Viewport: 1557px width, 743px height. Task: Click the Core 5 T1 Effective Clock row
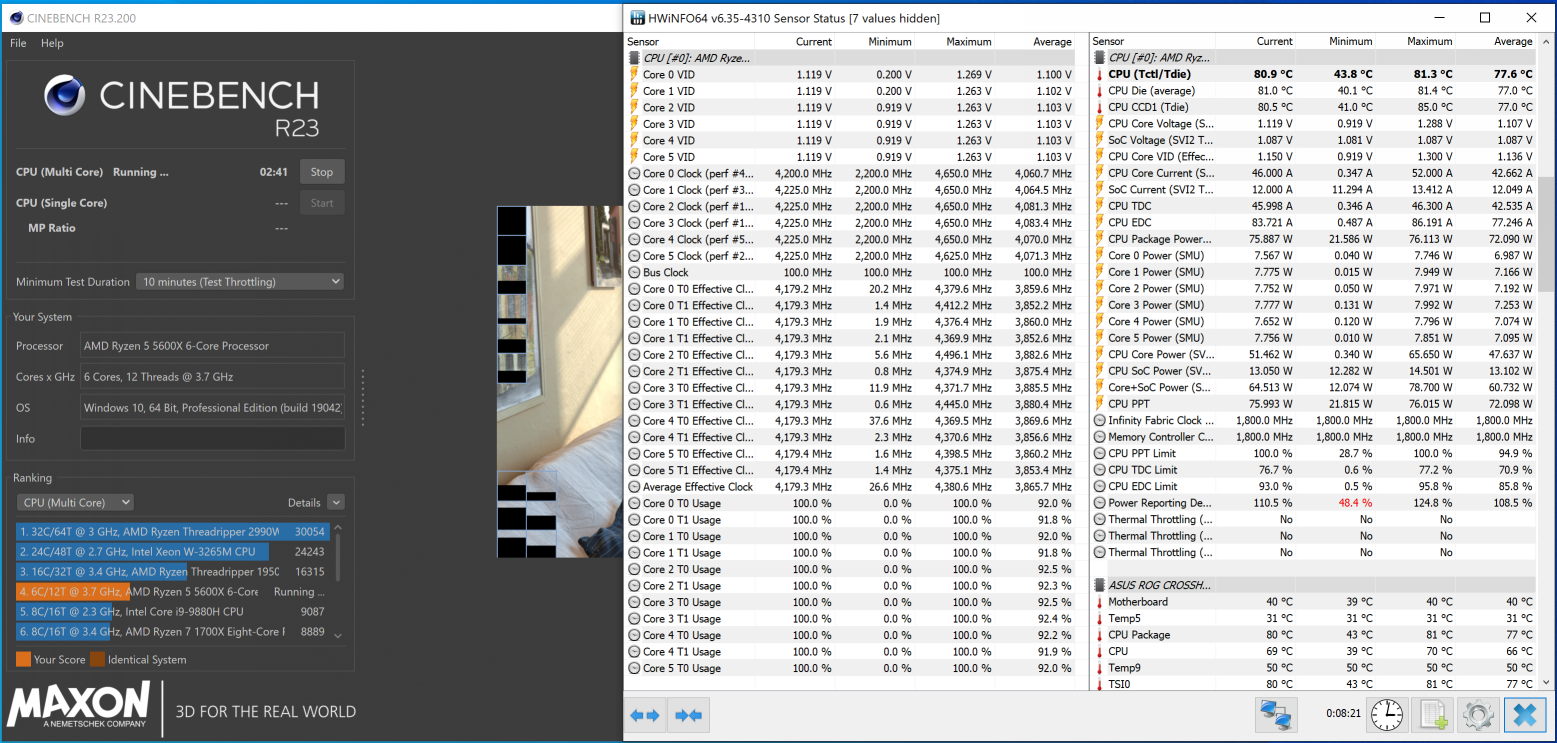pos(850,470)
